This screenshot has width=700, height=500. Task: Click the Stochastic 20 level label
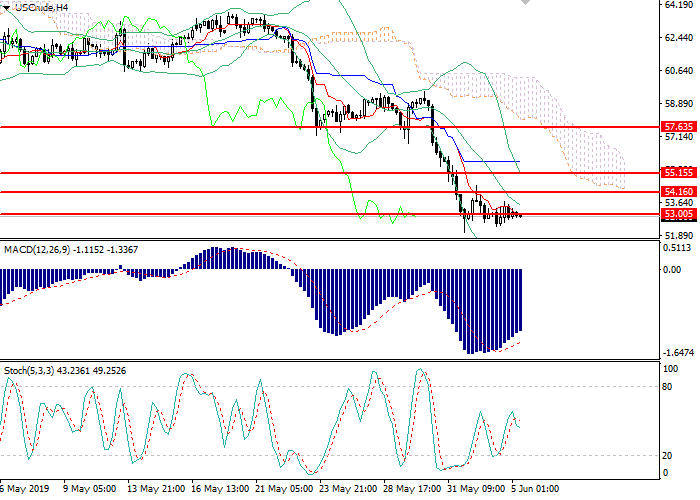(668, 456)
